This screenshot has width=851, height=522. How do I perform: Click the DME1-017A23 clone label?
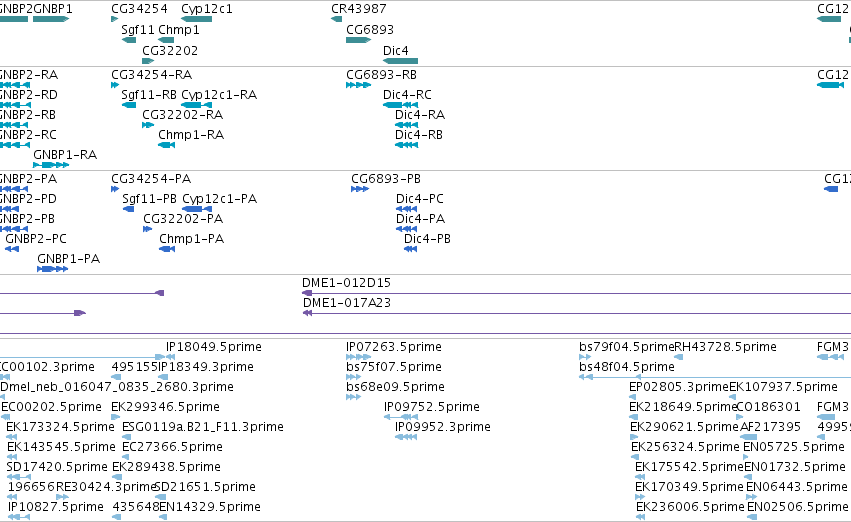tap(347, 303)
